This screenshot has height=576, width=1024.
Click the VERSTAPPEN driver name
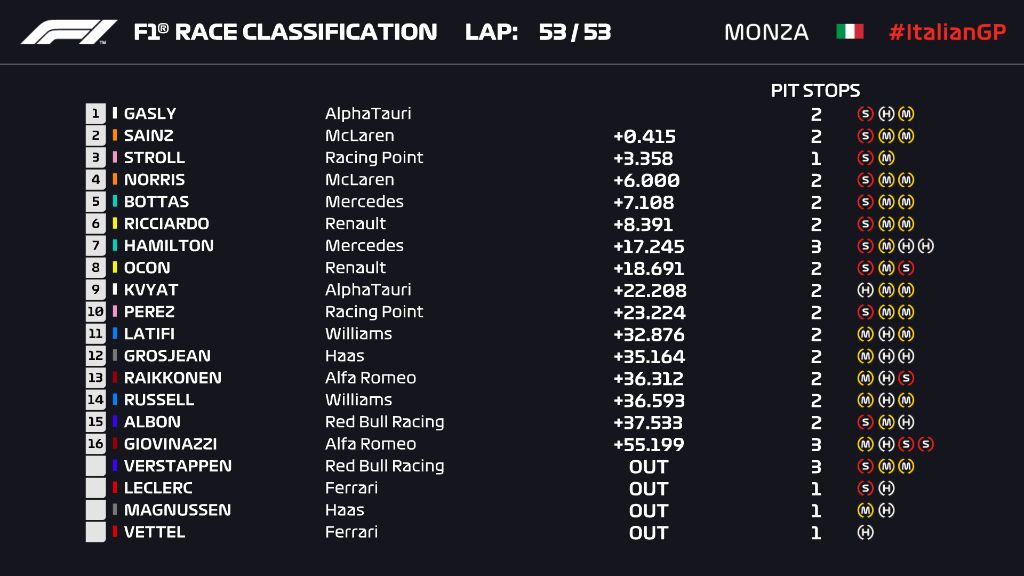[x=177, y=466]
